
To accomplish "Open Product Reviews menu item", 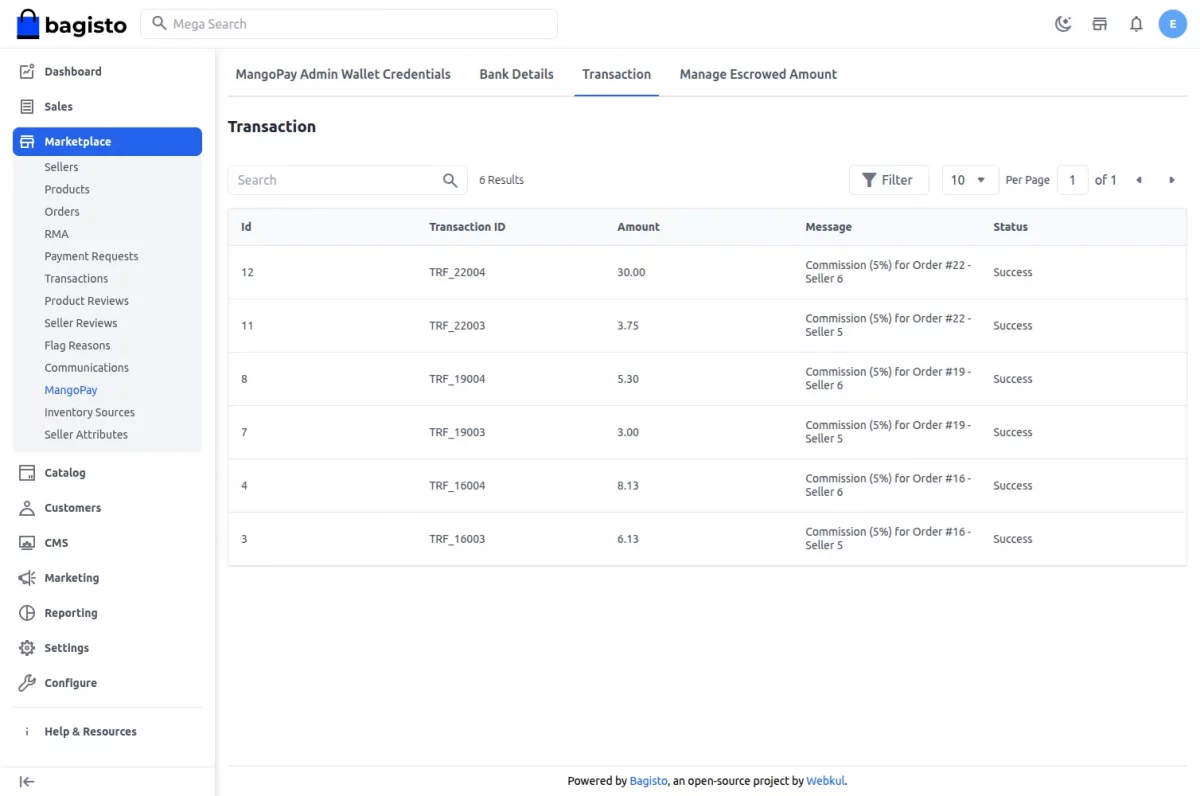I will pos(86,301).
